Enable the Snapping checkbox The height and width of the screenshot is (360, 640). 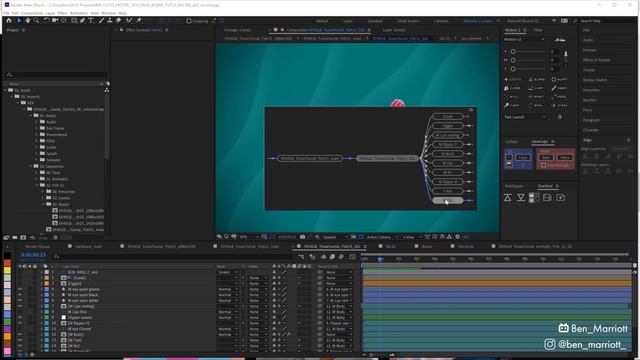(x=189, y=21)
